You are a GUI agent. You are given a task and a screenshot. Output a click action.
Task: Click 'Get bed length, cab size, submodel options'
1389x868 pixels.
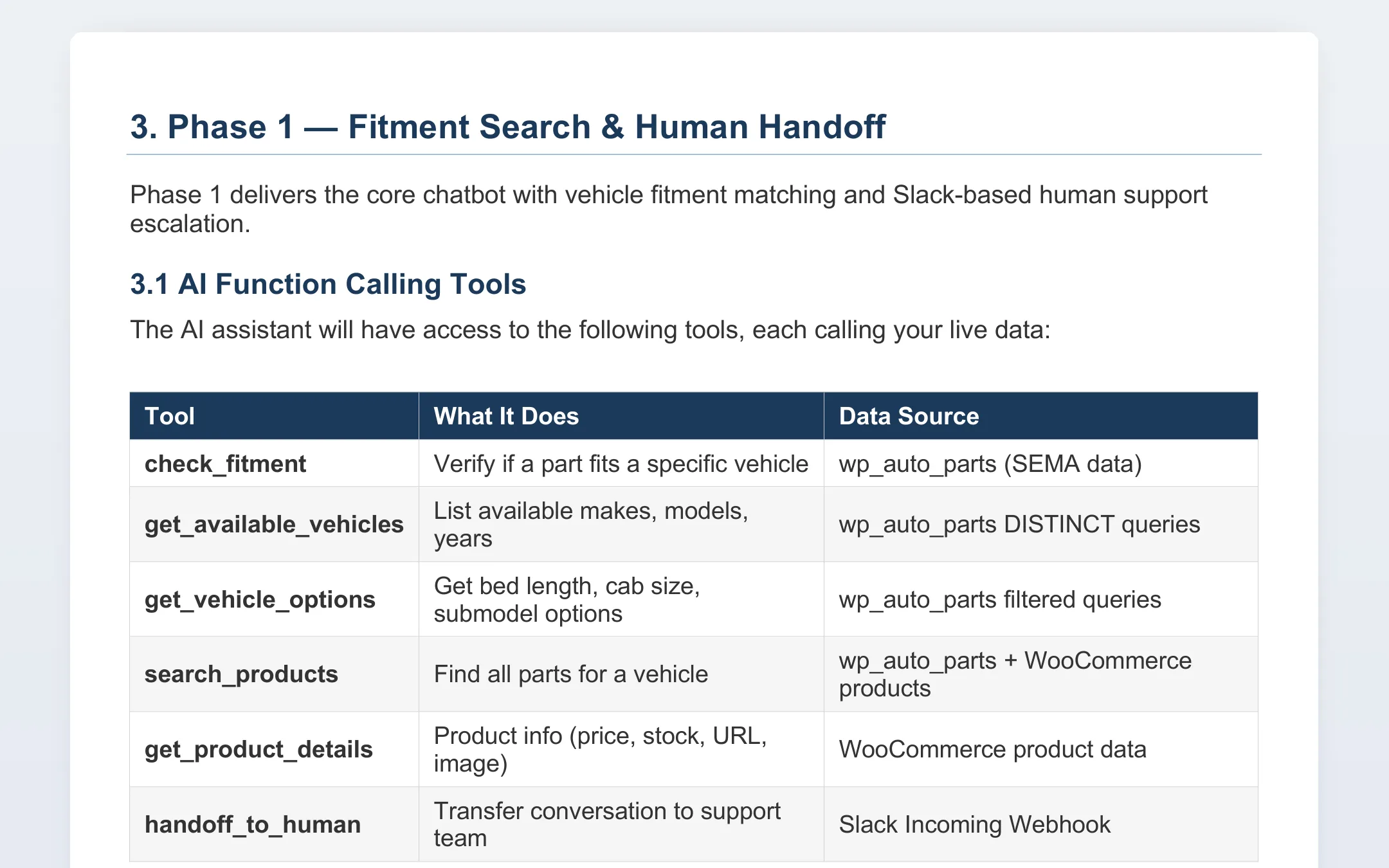[567, 599]
